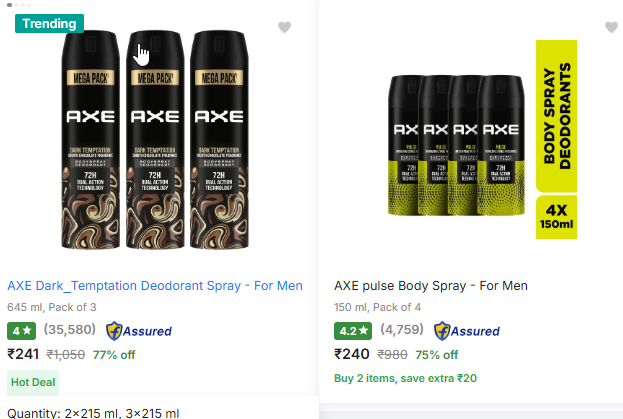The height and width of the screenshot is (419, 623).
Task: Click the 35,580 ratings count
Action: click(x=69, y=331)
